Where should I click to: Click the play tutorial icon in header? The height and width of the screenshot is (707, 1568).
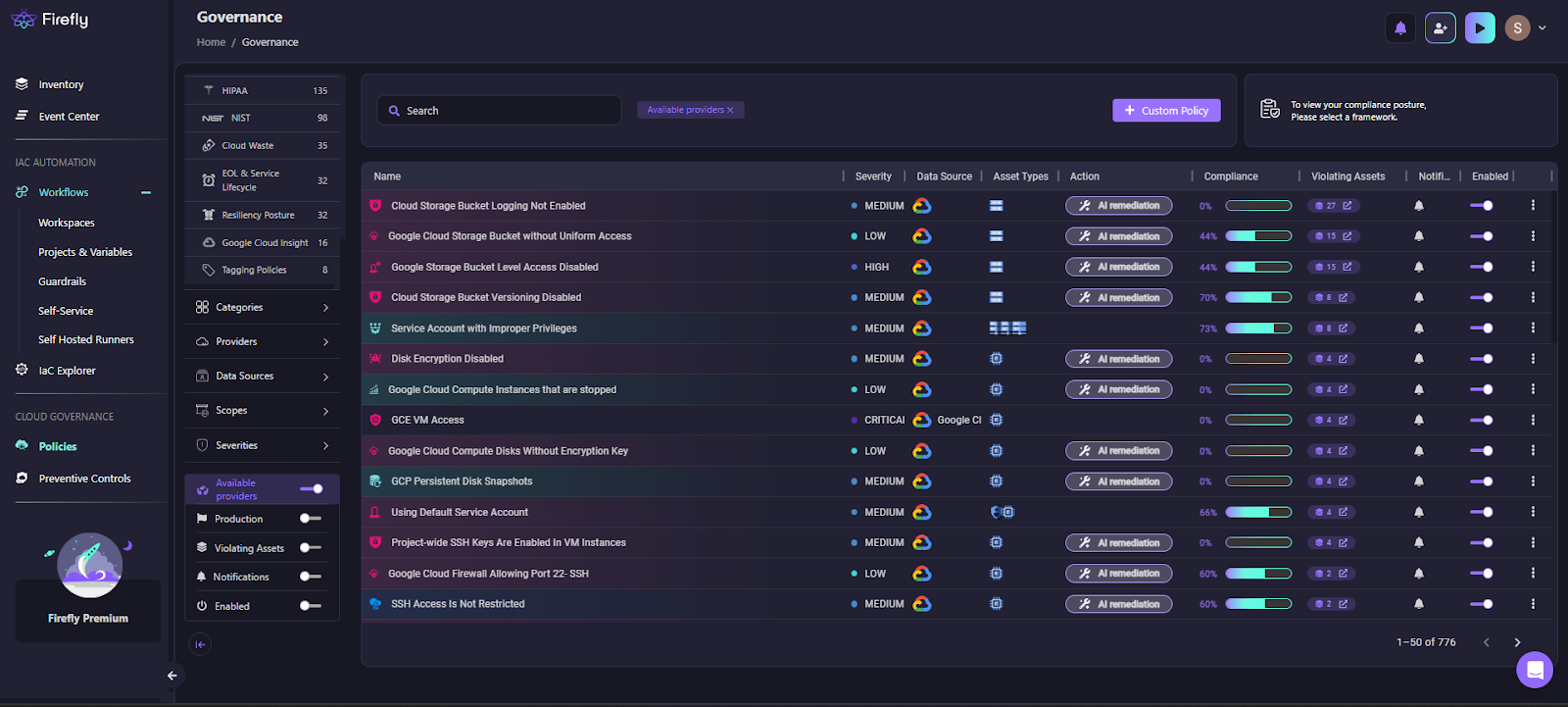pyautogui.click(x=1480, y=28)
